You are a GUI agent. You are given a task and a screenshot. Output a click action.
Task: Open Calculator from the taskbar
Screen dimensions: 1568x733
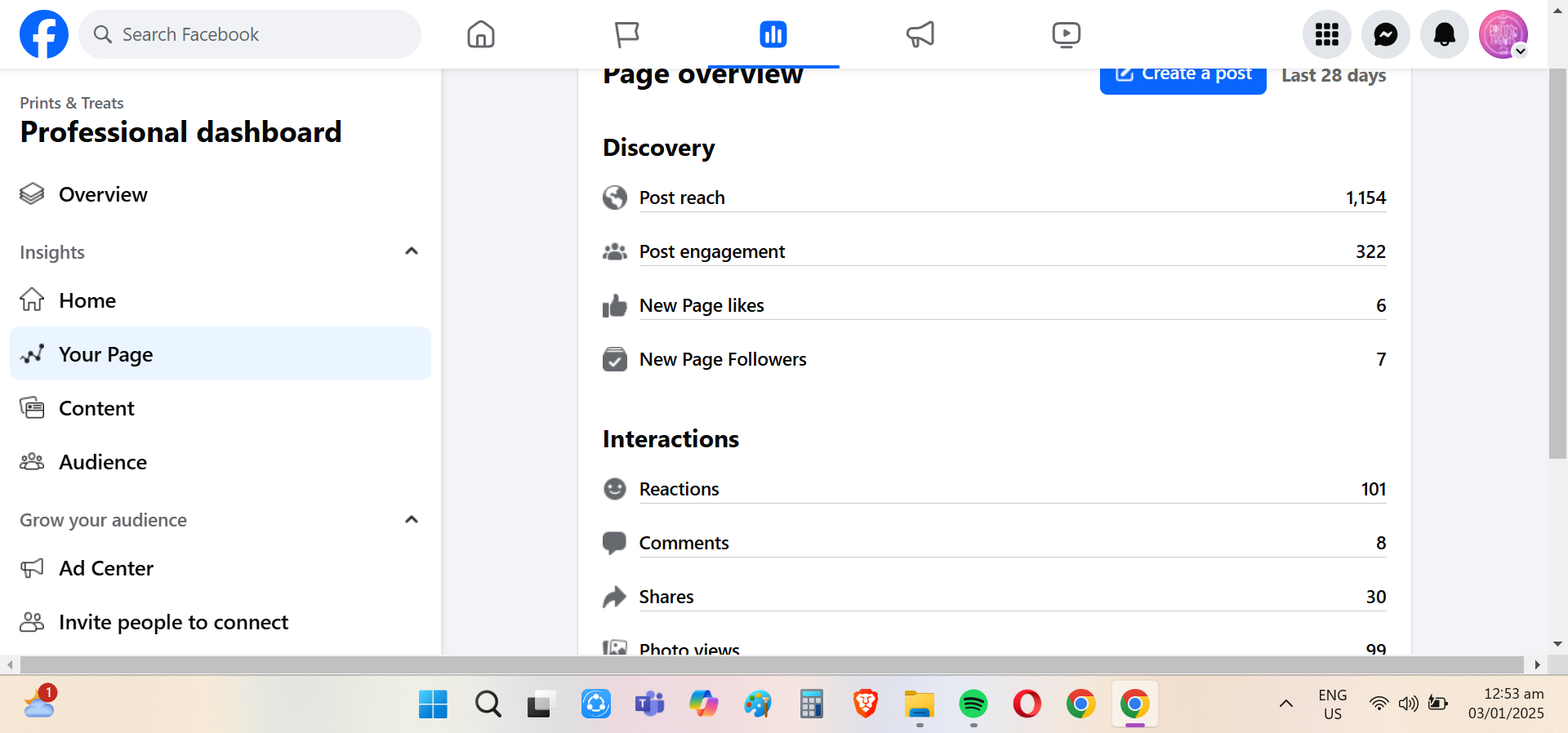(812, 704)
